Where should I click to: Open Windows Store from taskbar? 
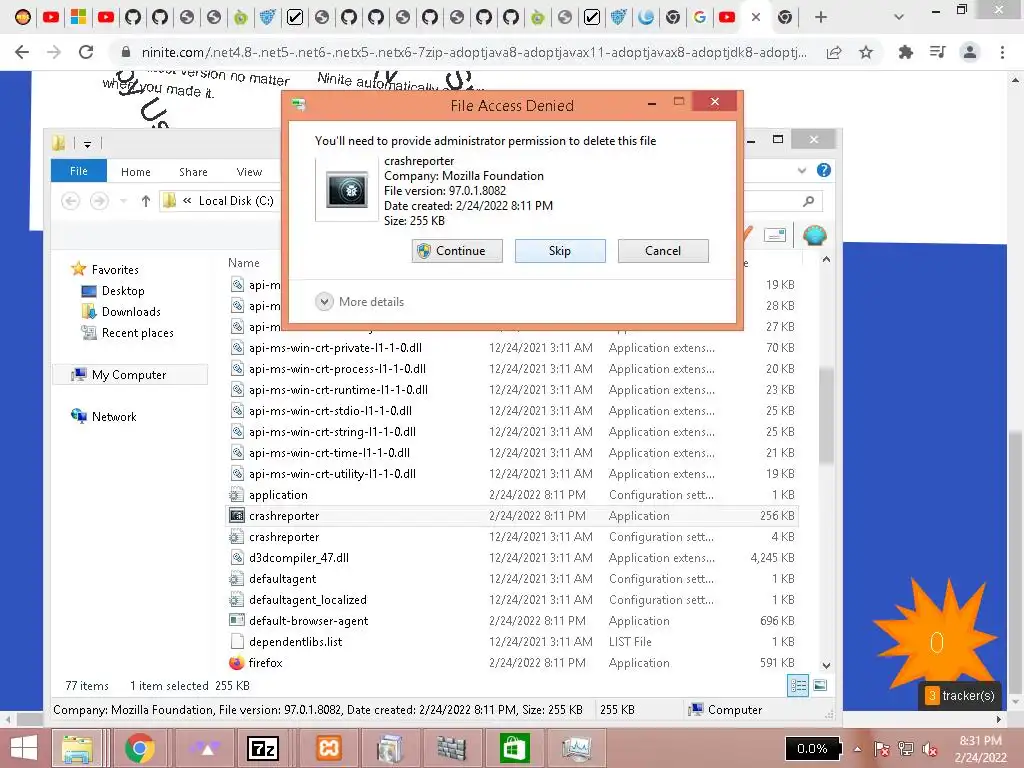514,748
